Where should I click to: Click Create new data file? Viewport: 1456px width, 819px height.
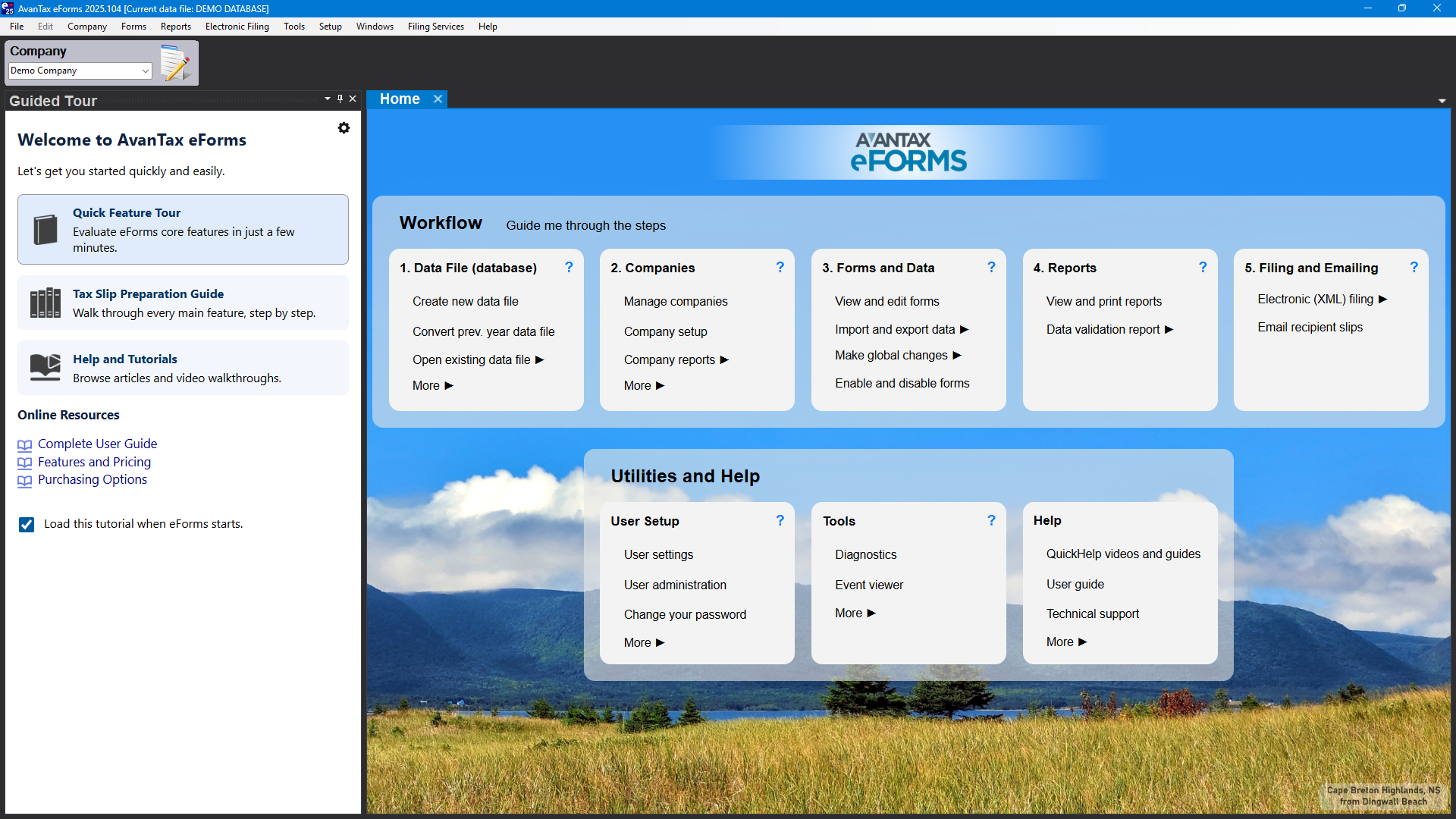pyautogui.click(x=465, y=301)
